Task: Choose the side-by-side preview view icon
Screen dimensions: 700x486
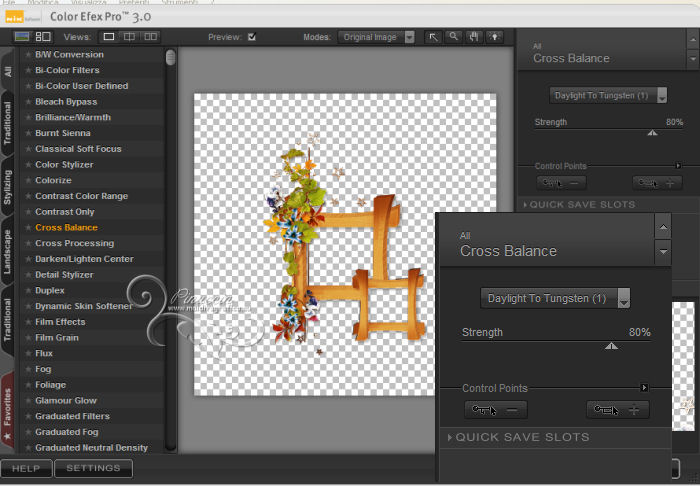Action: 150,37
